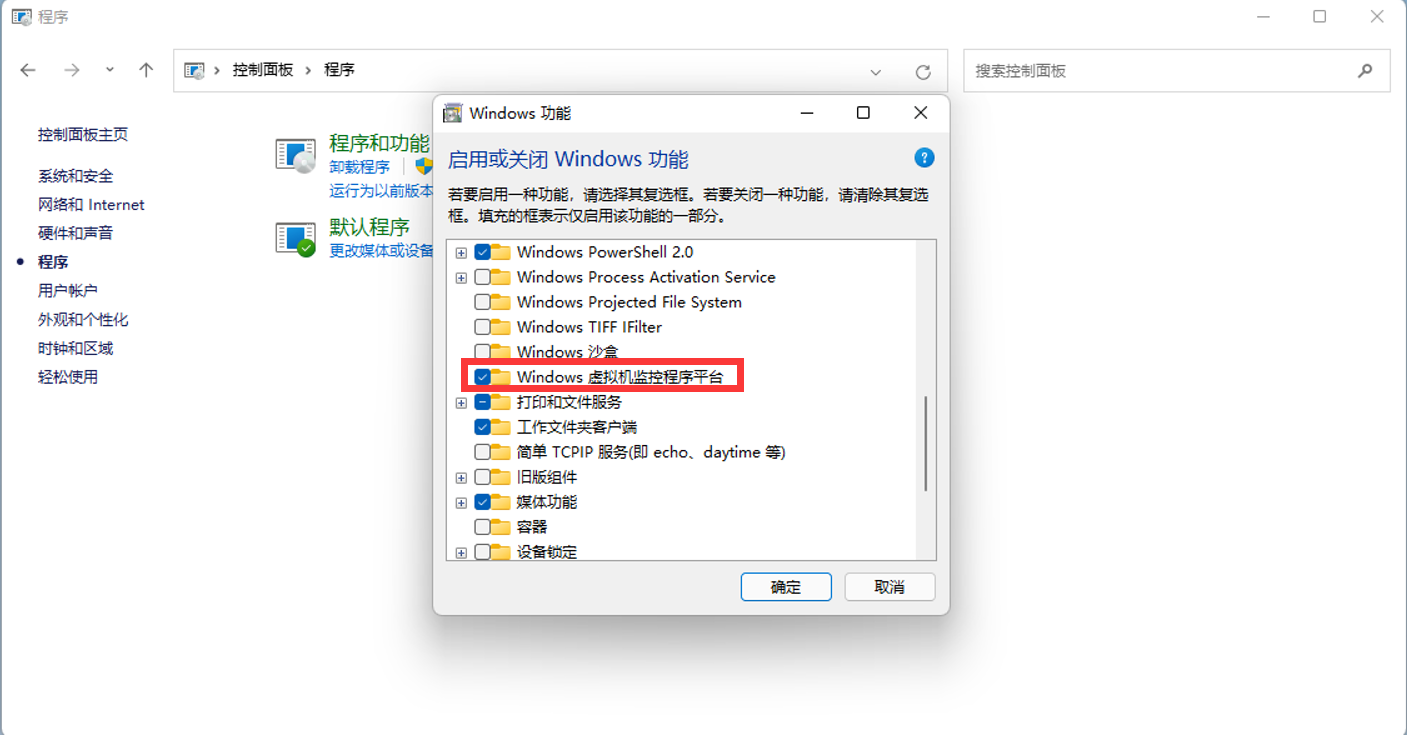This screenshot has width=1407, height=735.
Task: Click the blue help question mark icon
Action: 925,158
